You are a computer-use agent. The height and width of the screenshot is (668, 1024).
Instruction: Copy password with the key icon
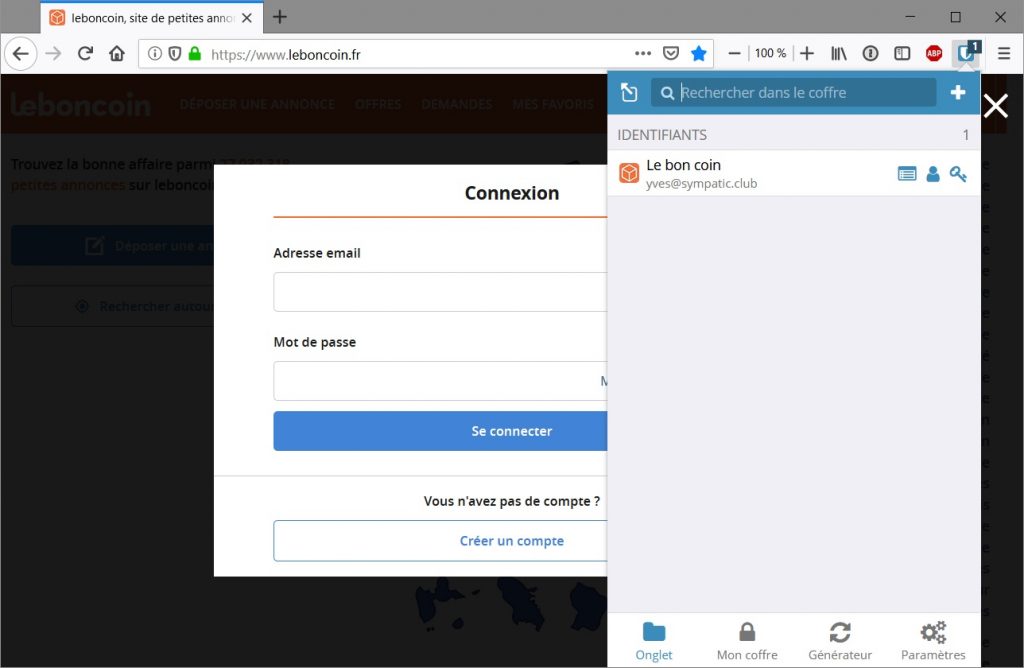[x=958, y=174]
